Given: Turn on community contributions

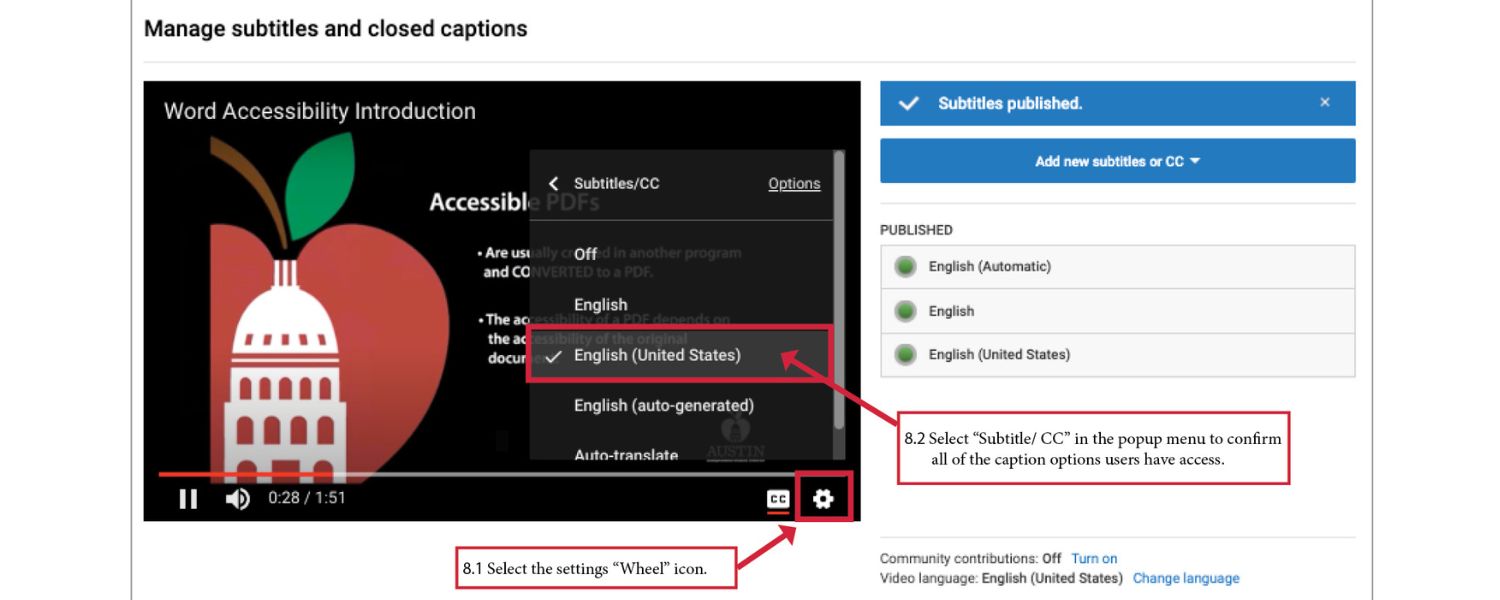Looking at the screenshot, I should point(1093,558).
